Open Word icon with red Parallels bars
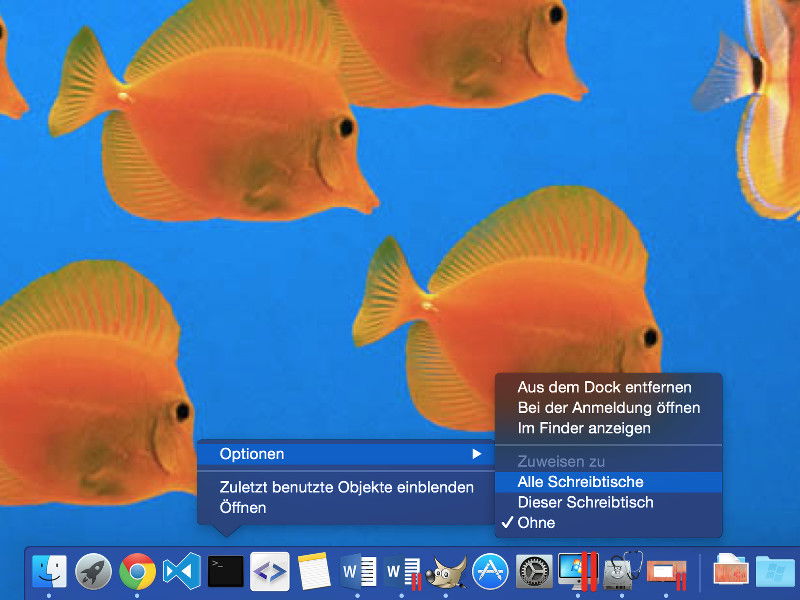This screenshot has height=600, width=800. (x=403, y=572)
